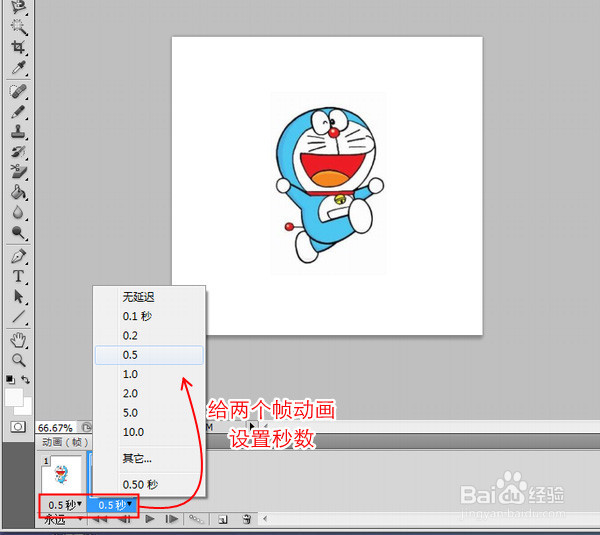Go to previous animation frame
600x535 pixels.
(x=124, y=519)
